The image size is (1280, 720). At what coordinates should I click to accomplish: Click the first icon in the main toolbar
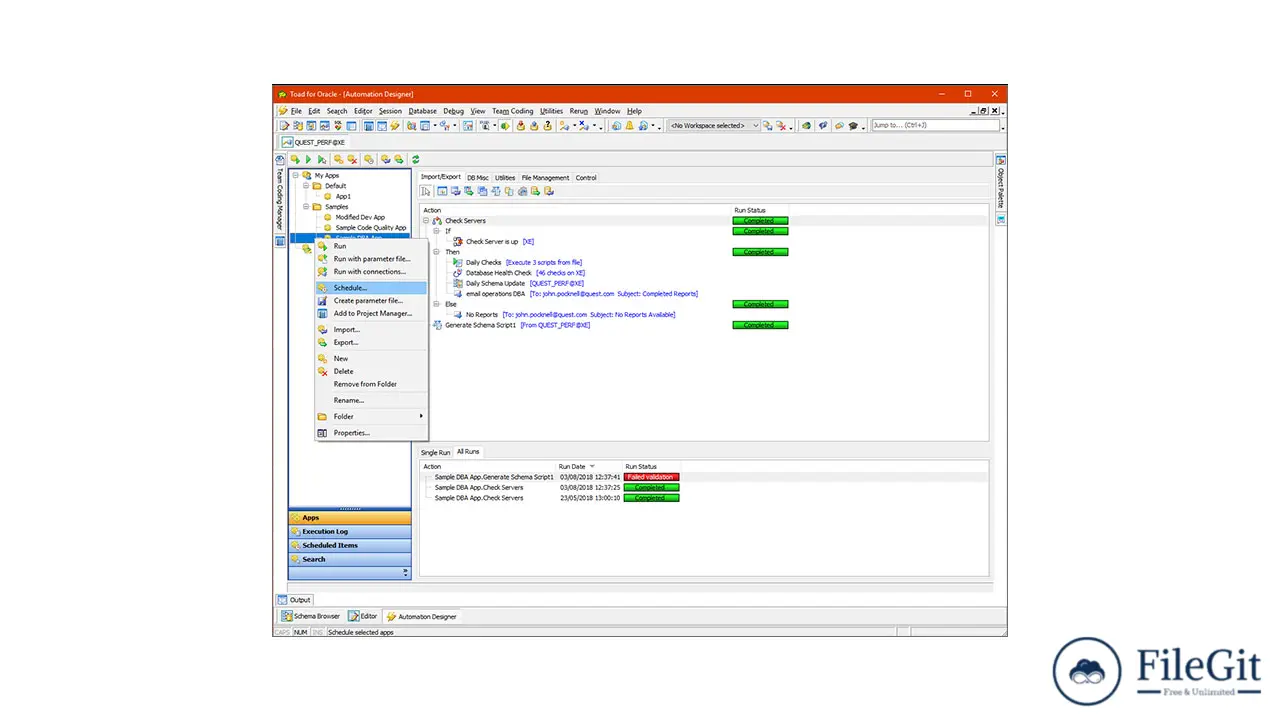coord(284,126)
